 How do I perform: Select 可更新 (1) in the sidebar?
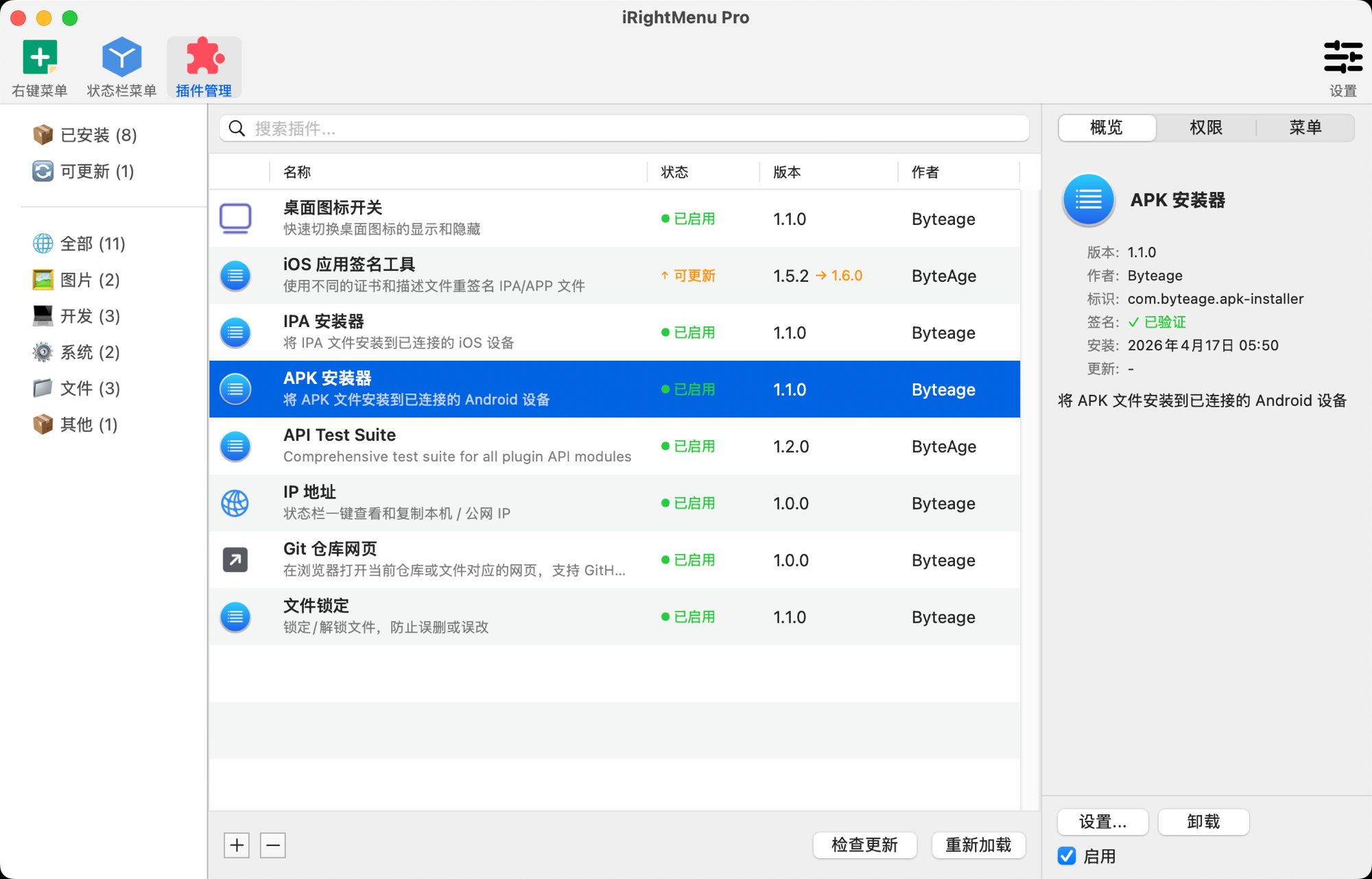[84, 171]
